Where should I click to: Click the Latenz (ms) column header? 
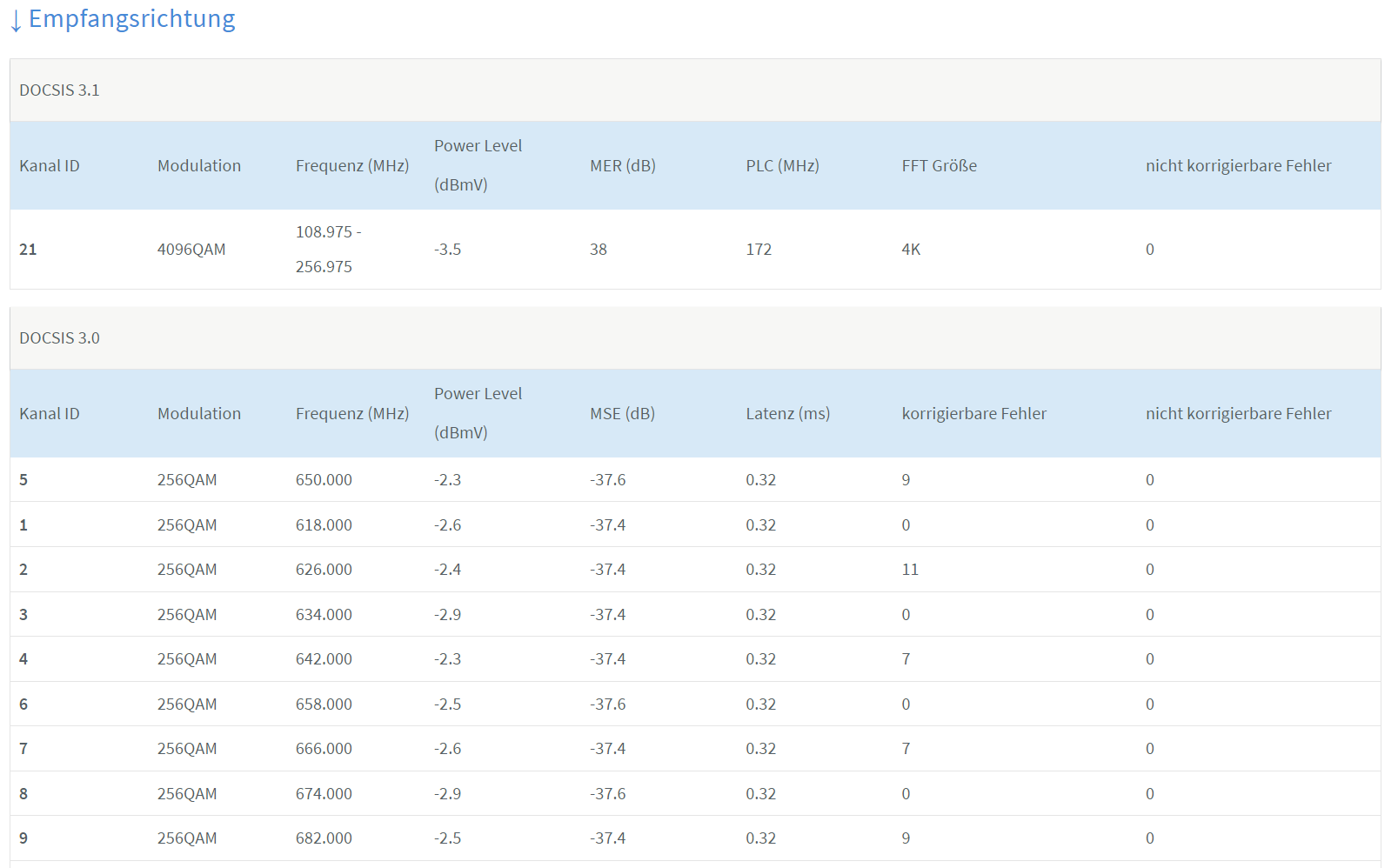tap(787, 414)
